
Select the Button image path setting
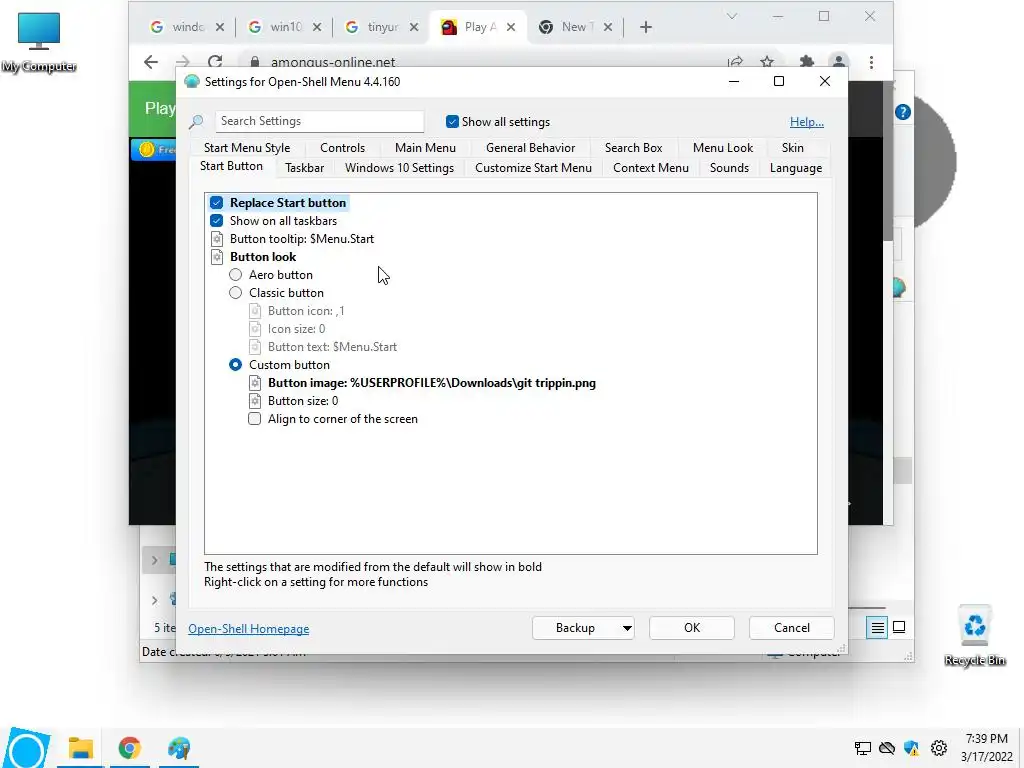(x=432, y=383)
